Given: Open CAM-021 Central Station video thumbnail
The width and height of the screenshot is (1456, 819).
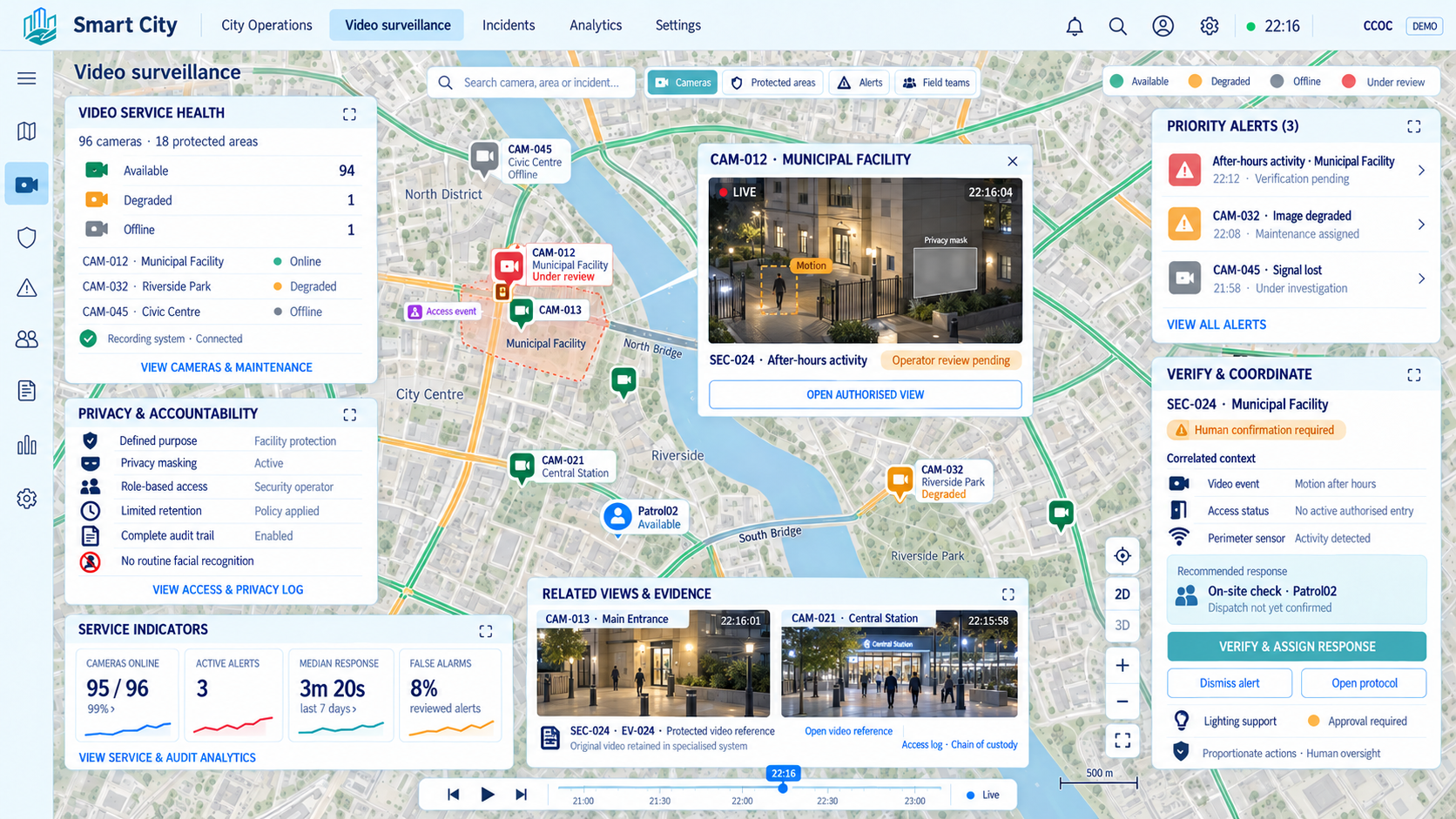Looking at the screenshot, I should (x=900, y=664).
